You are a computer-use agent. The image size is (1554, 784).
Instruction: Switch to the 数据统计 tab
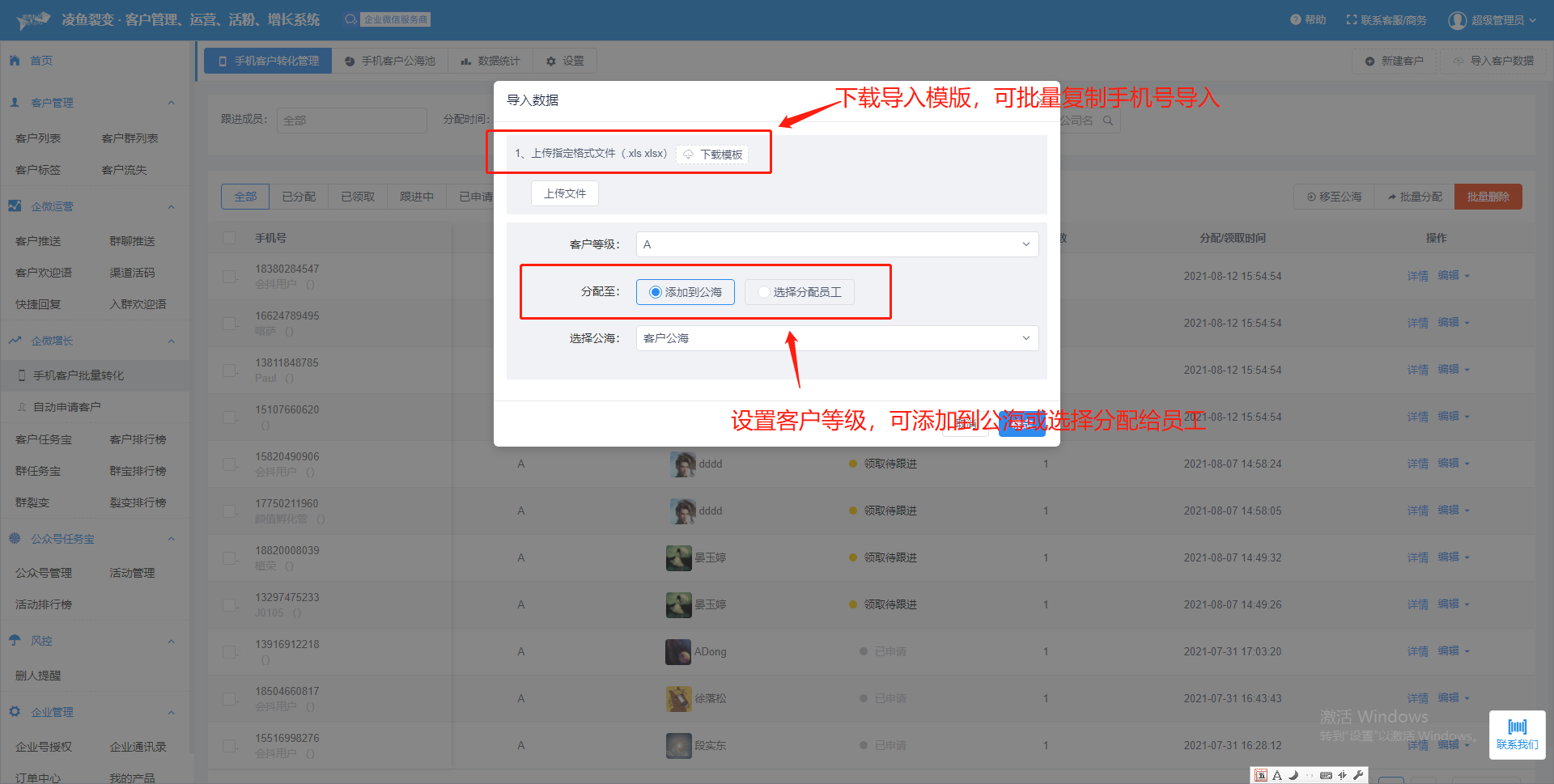[x=490, y=61]
